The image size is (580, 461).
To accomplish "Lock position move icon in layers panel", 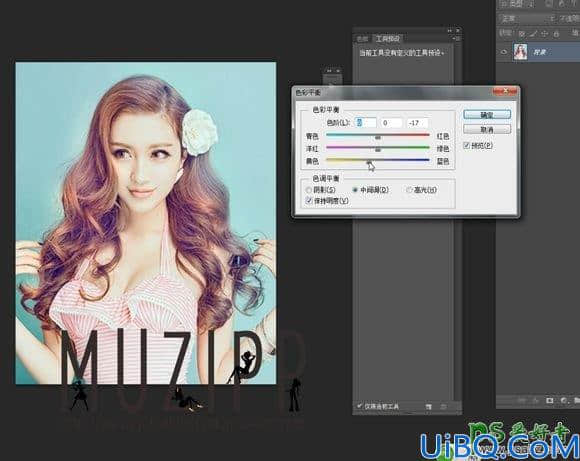I will click(544, 34).
